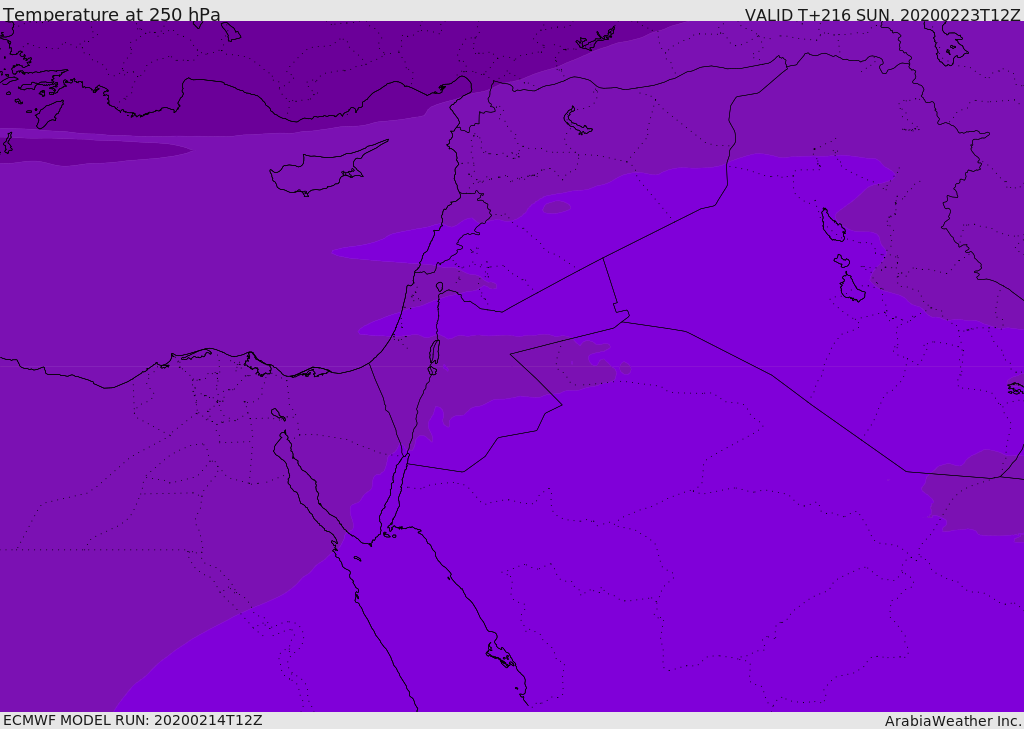Click 'ECMWF MODEL RUN: 20200214T12Z' footer text
The width and height of the screenshot is (1024, 729).
coord(133,720)
